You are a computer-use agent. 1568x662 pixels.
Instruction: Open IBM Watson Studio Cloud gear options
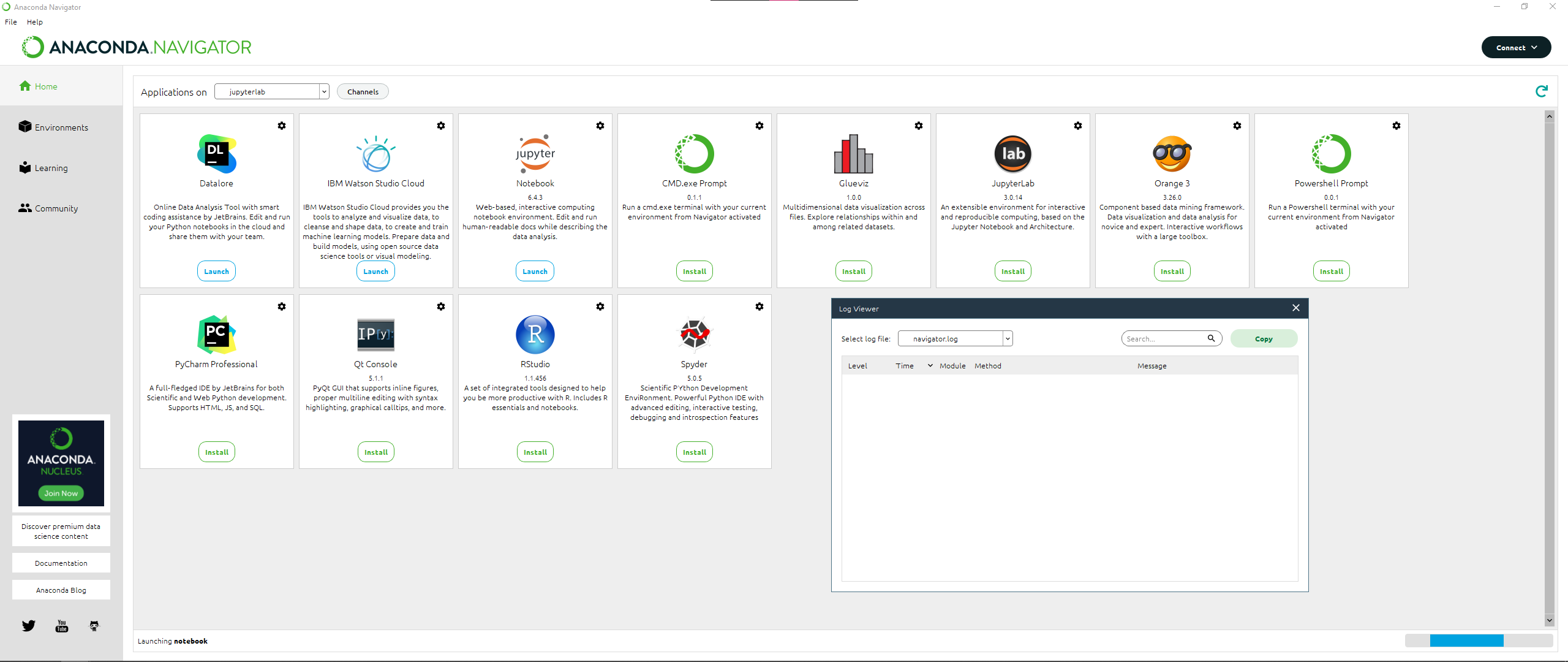(x=441, y=126)
